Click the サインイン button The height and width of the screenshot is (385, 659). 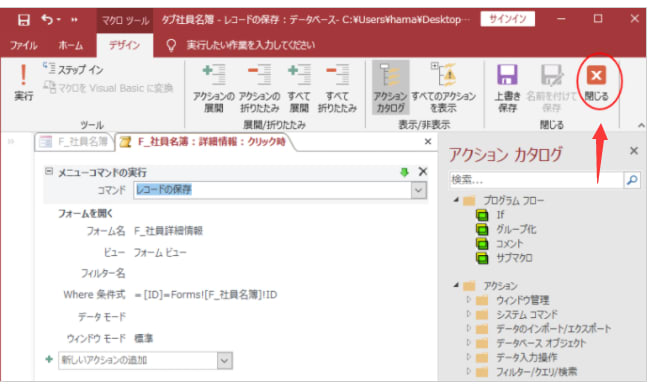click(508, 19)
